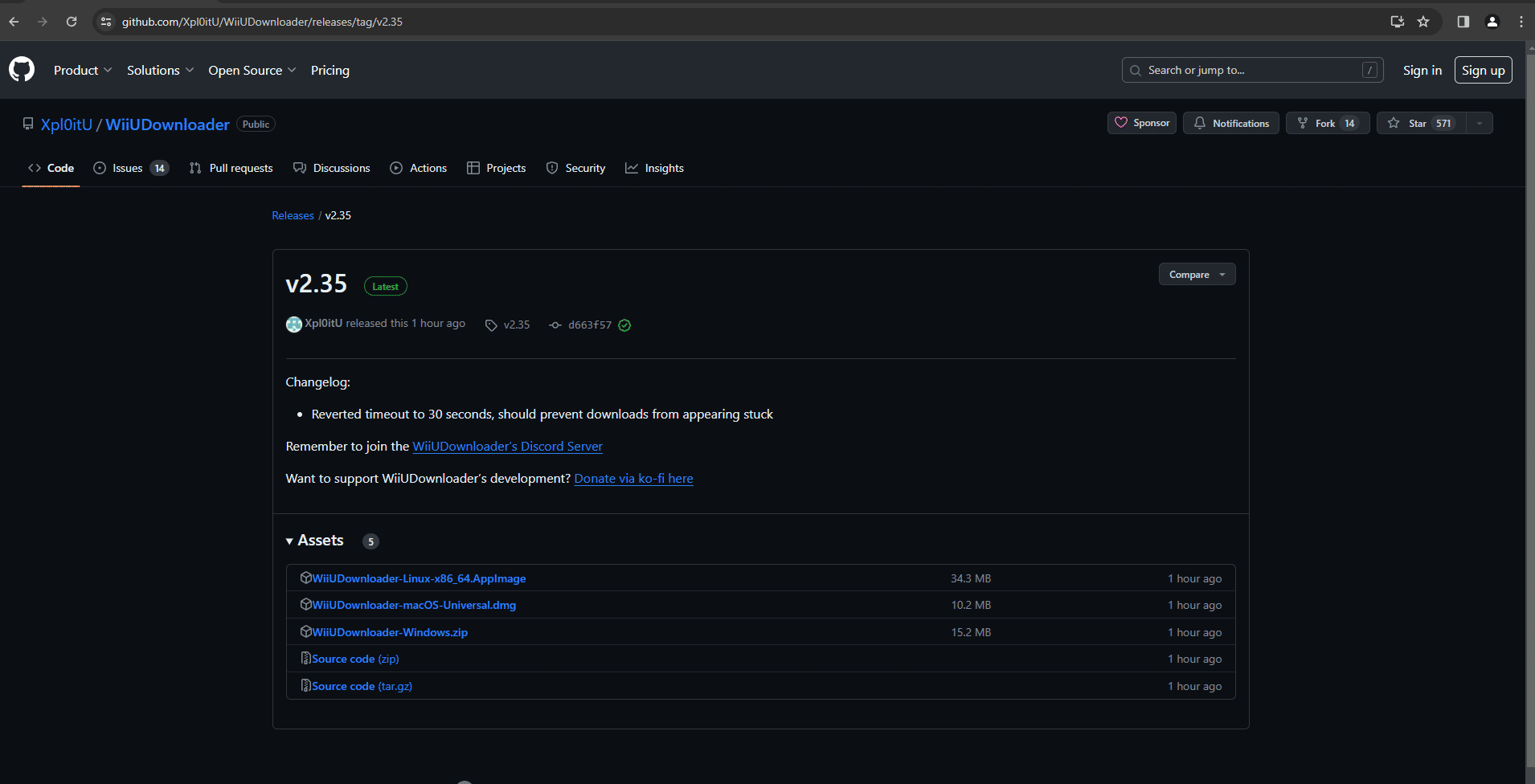This screenshot has width=1535, height=784.
Task: Focus the Search or jump to field
Action: point(1253,70)
